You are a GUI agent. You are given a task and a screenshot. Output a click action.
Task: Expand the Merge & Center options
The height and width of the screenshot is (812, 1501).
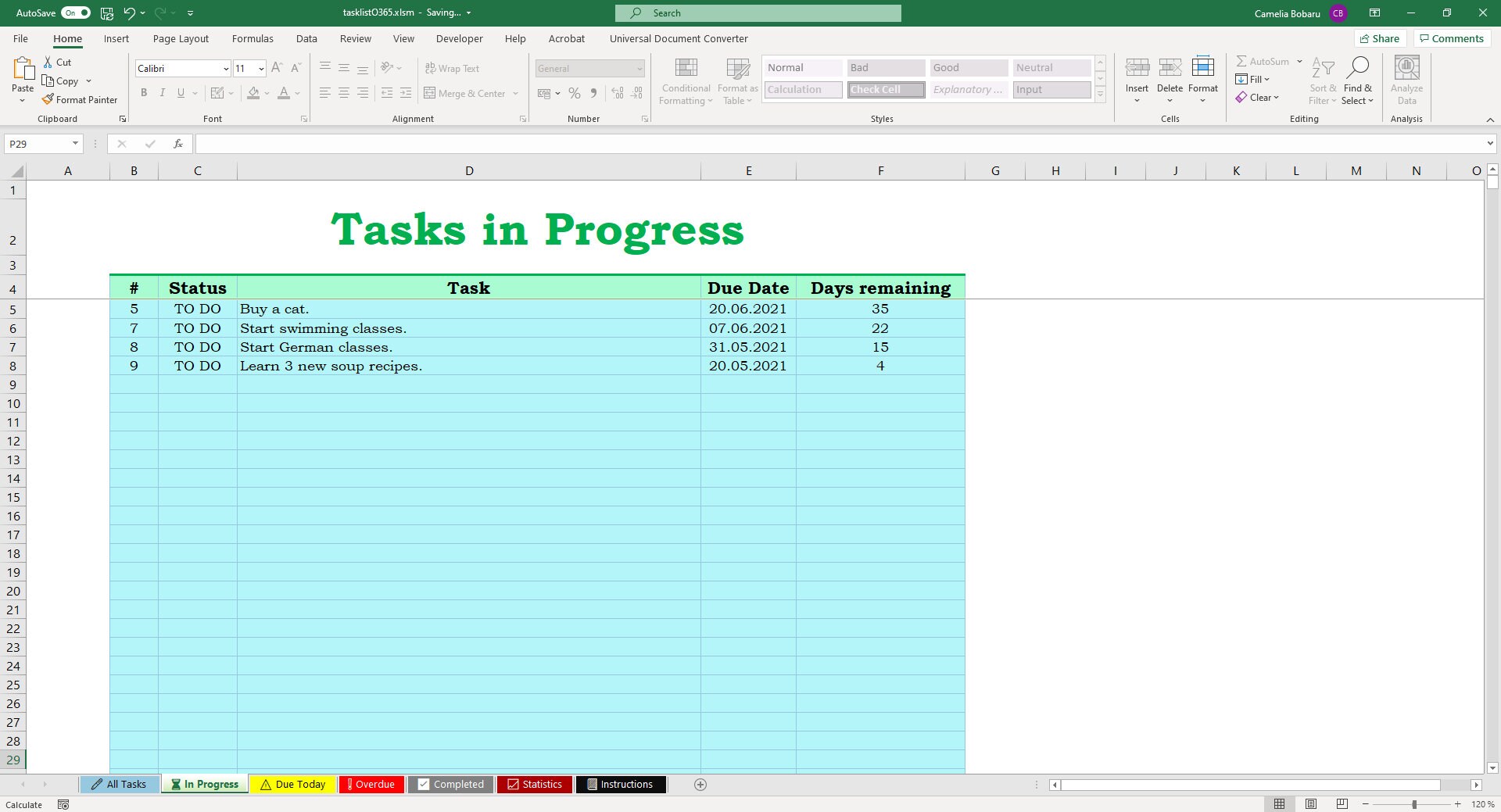515,93
